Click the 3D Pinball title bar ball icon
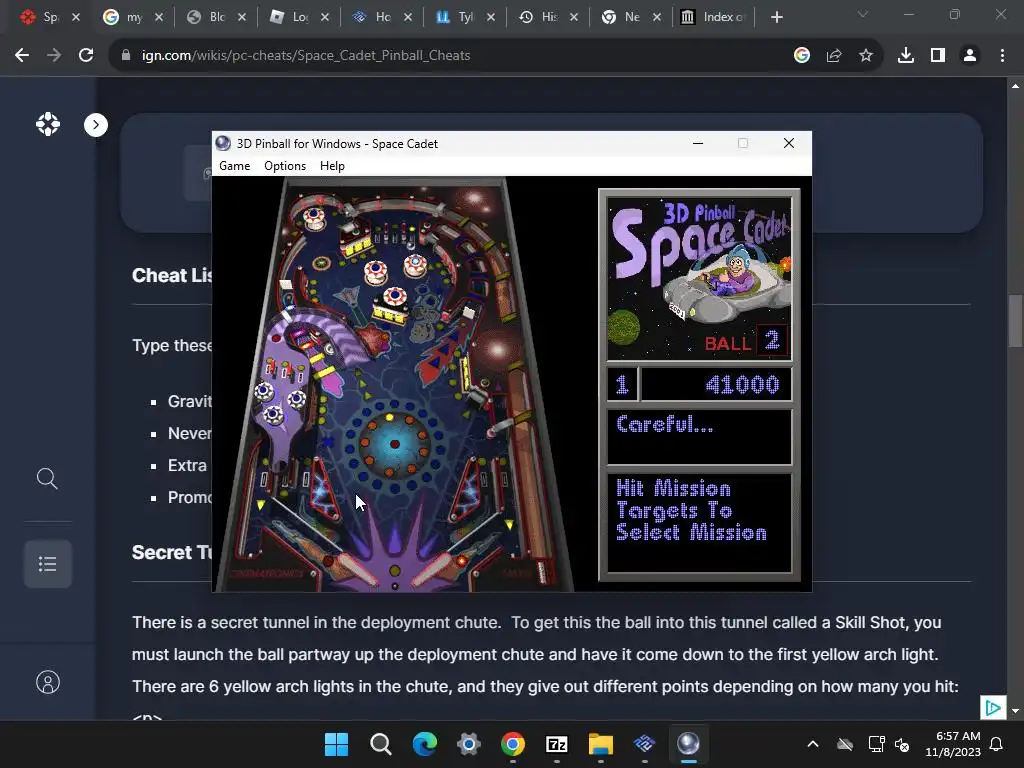1024x768 pixels. [223, 143]
